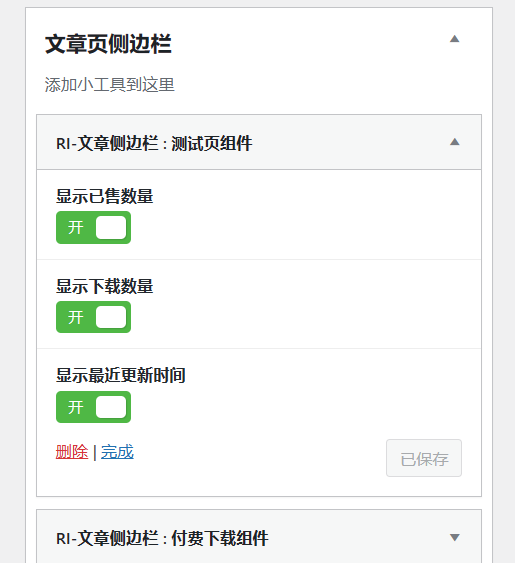This screenshot has width=515, height=563.
Task: Click the white knob on 显示已售数量 switch
Action: (x=111, y=227)
